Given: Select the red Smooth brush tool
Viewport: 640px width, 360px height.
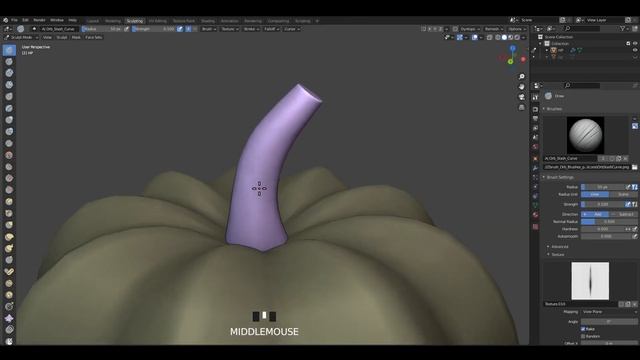Looking at the screenshot, I should (x=9, y=155).
